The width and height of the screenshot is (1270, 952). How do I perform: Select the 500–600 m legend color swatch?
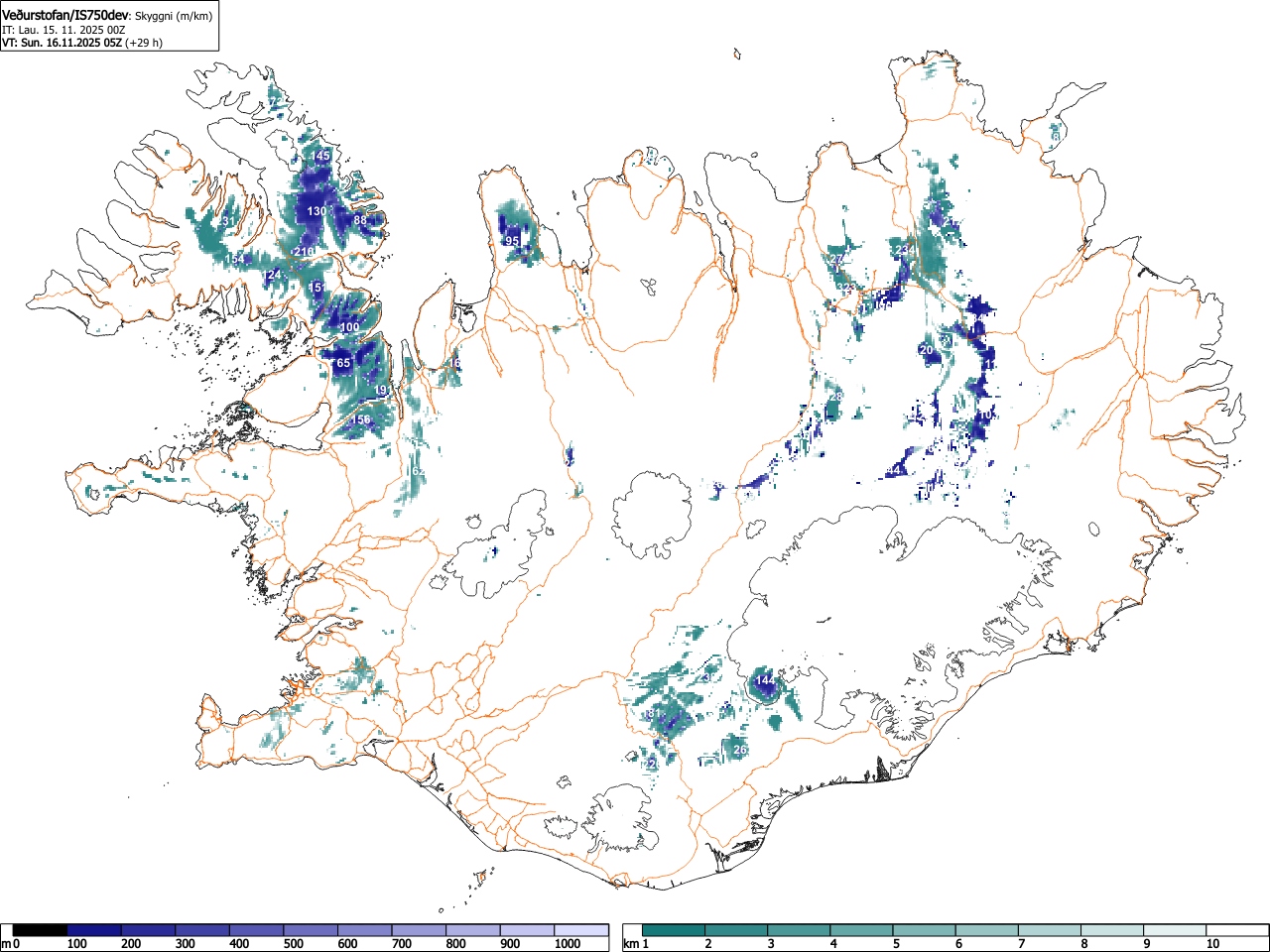pos(311,930)
